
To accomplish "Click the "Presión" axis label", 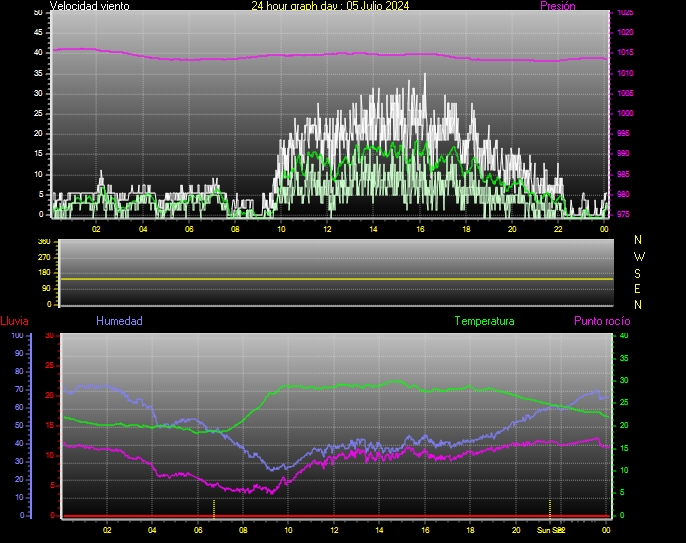I will coord(557,6).
